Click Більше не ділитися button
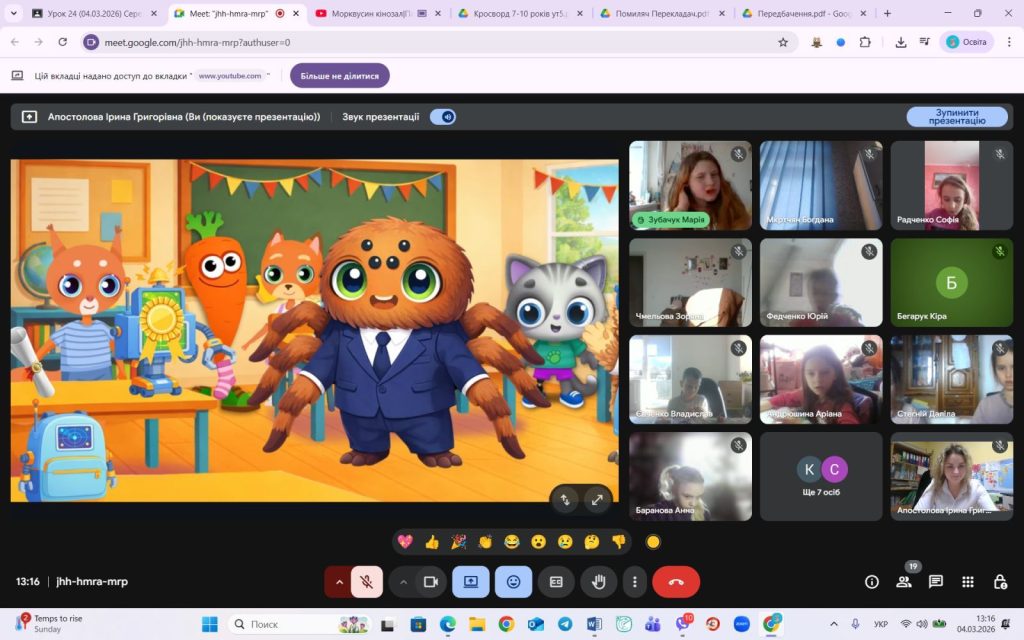This screenshot has height=640, width=1024. 340,76
